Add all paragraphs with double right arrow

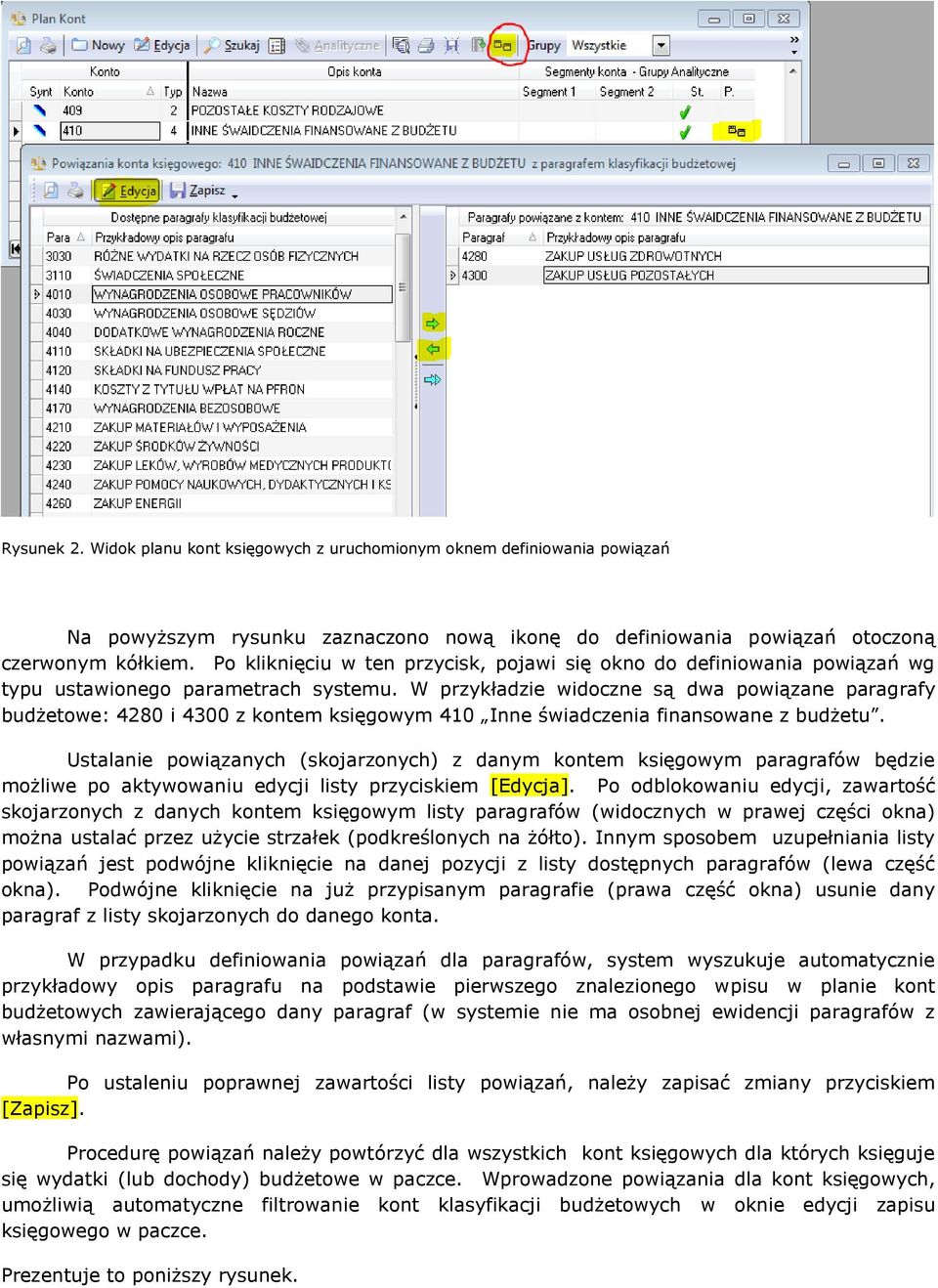click(433, 379)
